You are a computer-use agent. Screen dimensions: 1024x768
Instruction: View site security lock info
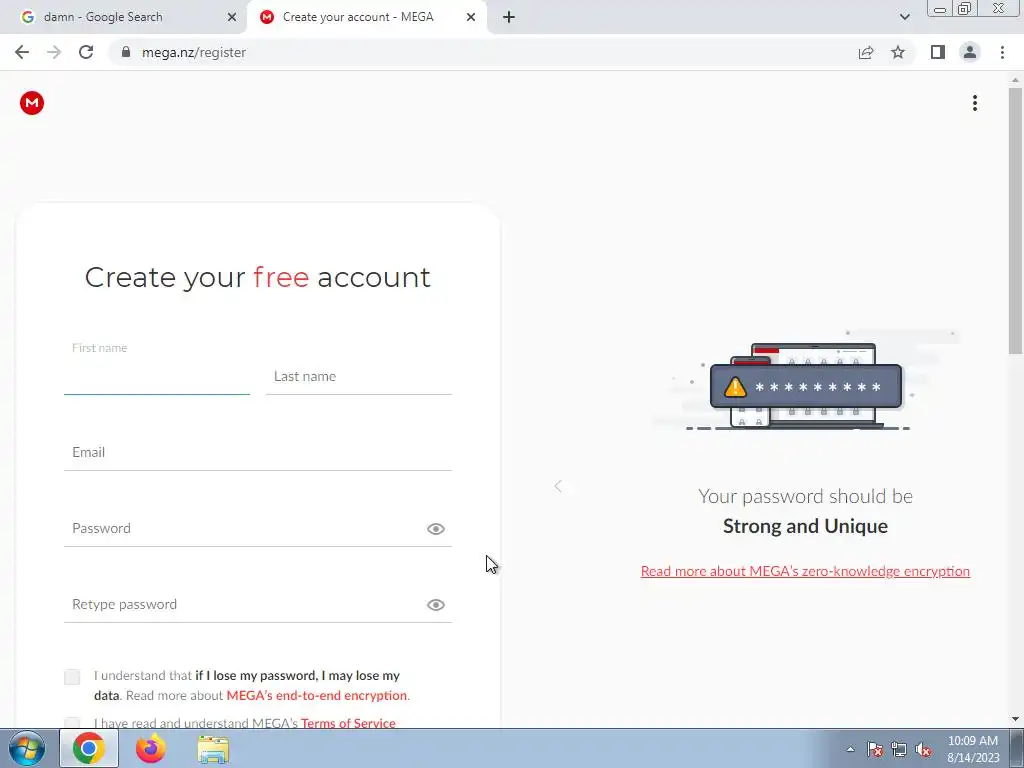126,52
